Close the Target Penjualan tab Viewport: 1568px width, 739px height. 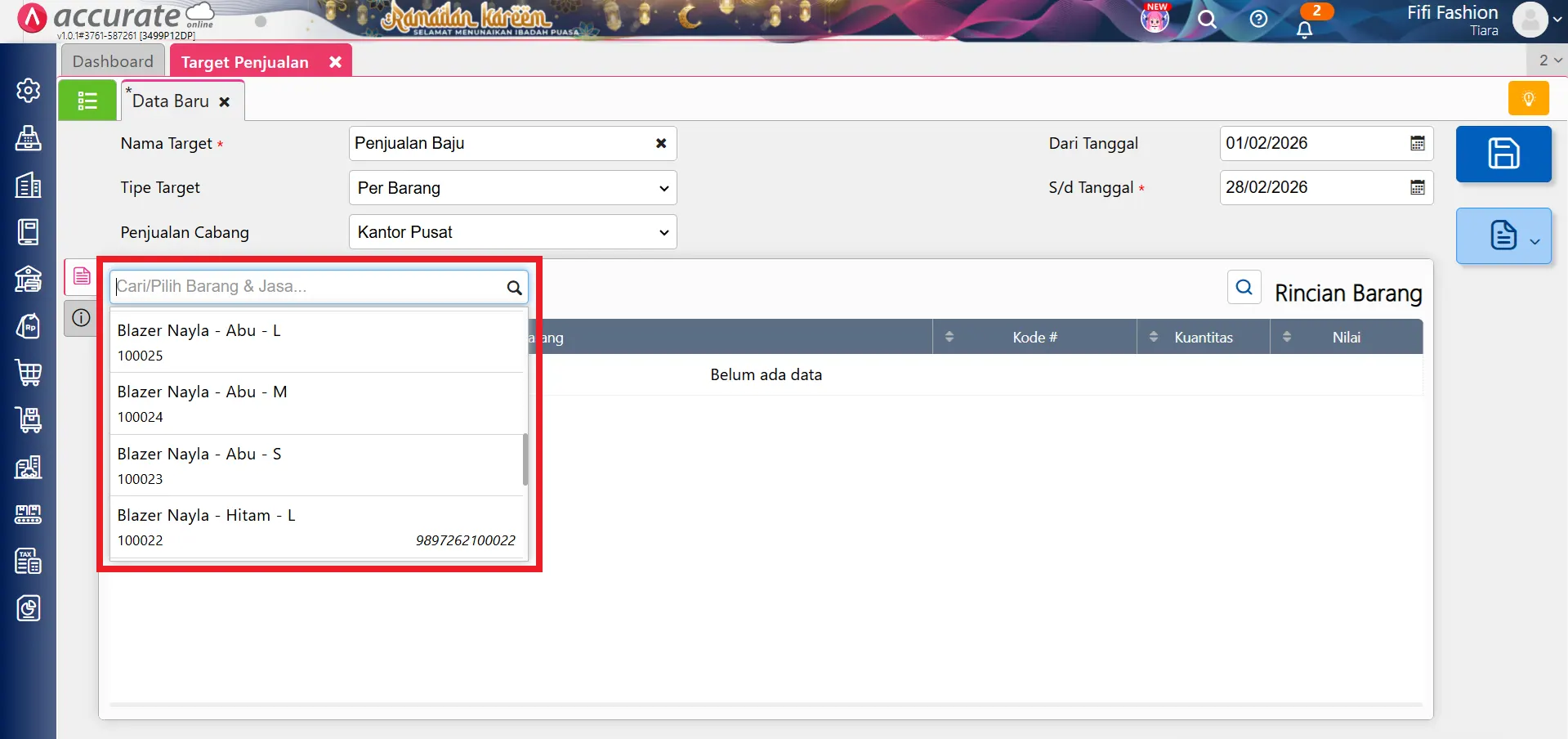(335, 62)
